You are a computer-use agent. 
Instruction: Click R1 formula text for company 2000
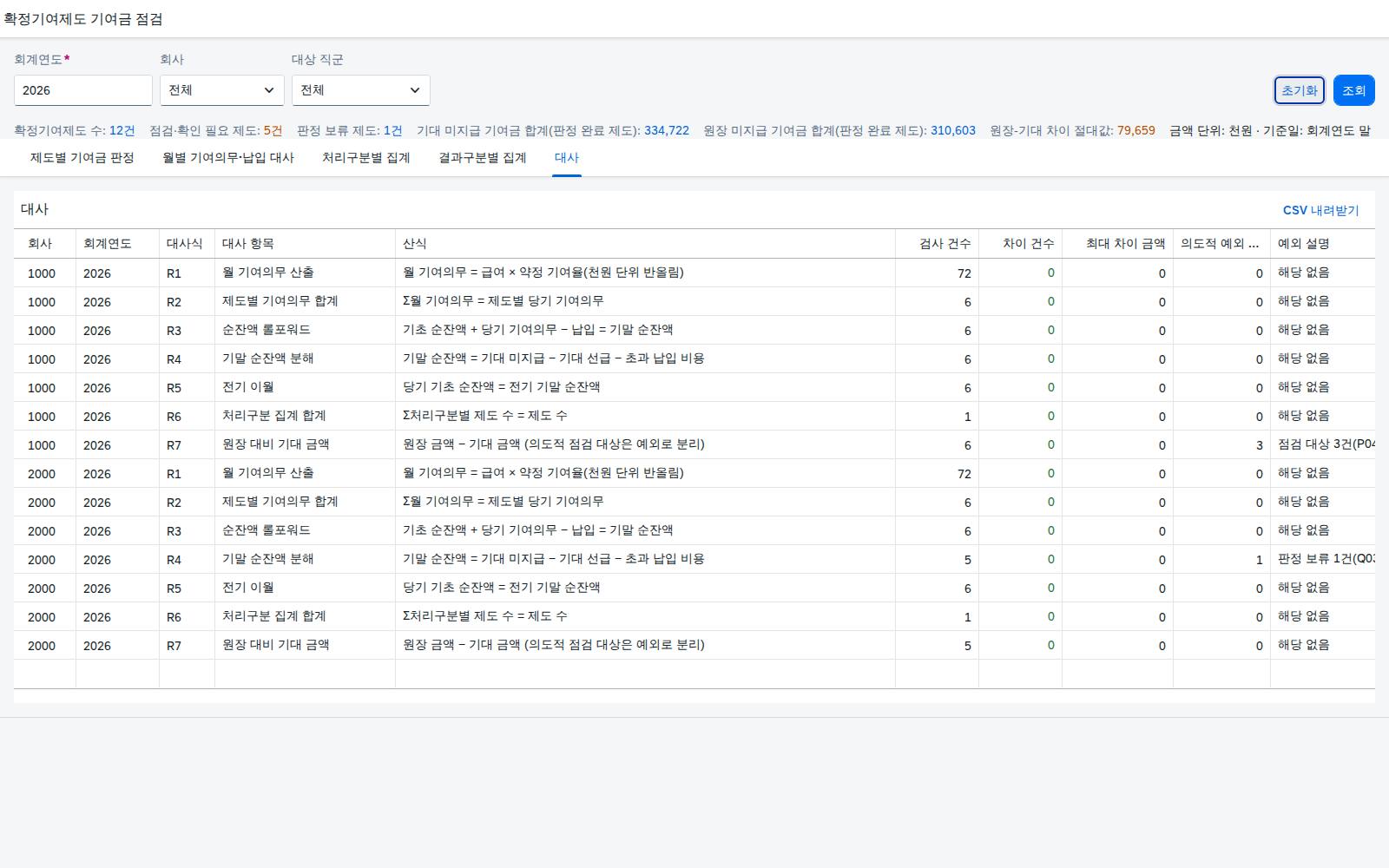[543, 473]
